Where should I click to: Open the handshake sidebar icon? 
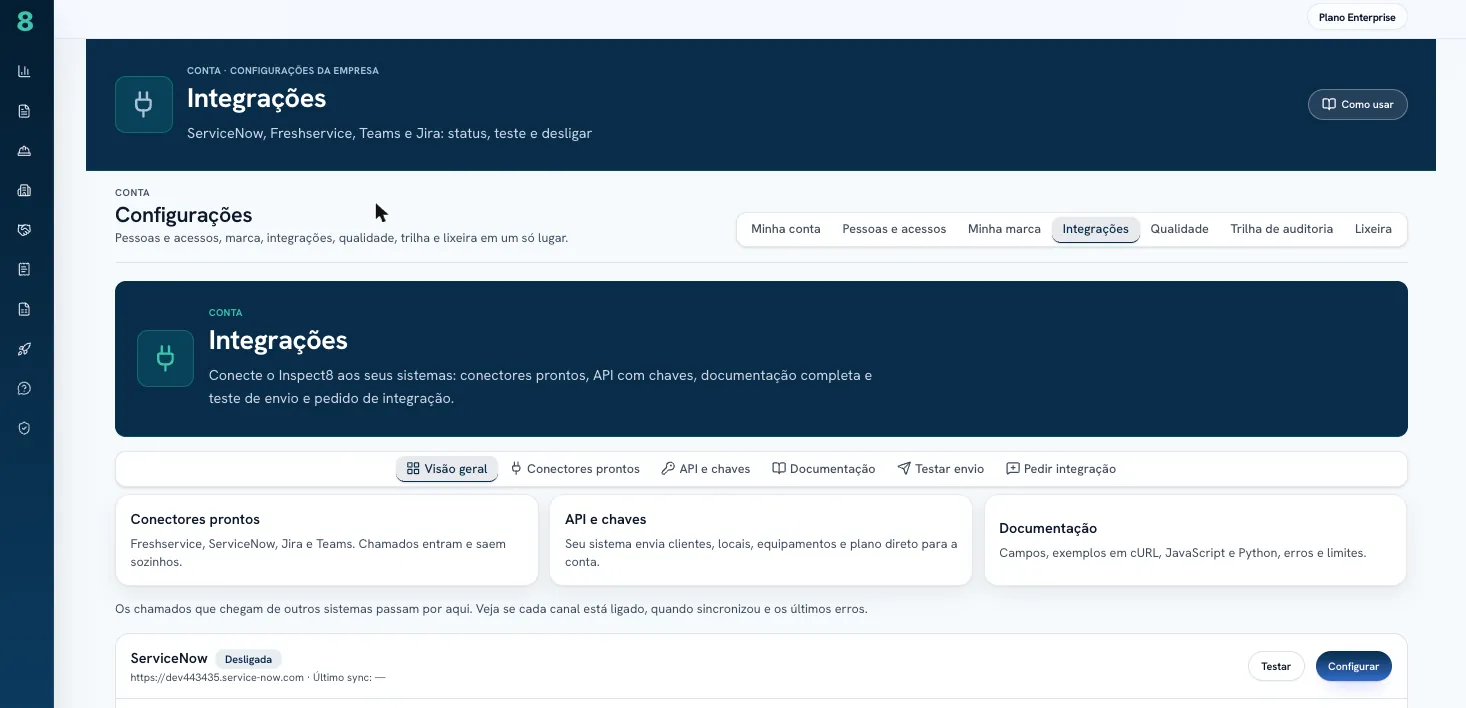coord(25,230)
